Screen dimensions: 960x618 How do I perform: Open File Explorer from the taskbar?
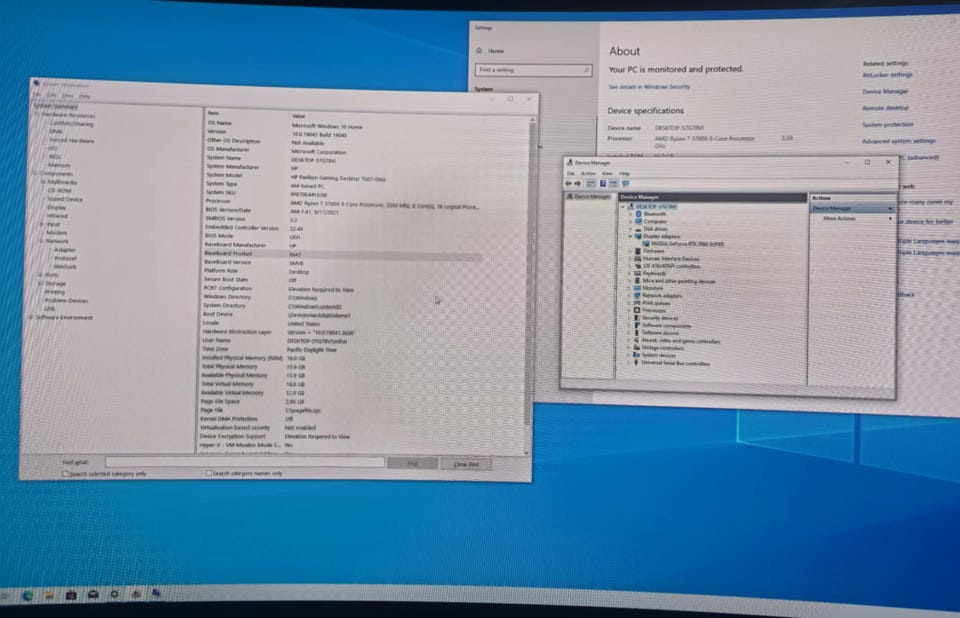[49, 595]
